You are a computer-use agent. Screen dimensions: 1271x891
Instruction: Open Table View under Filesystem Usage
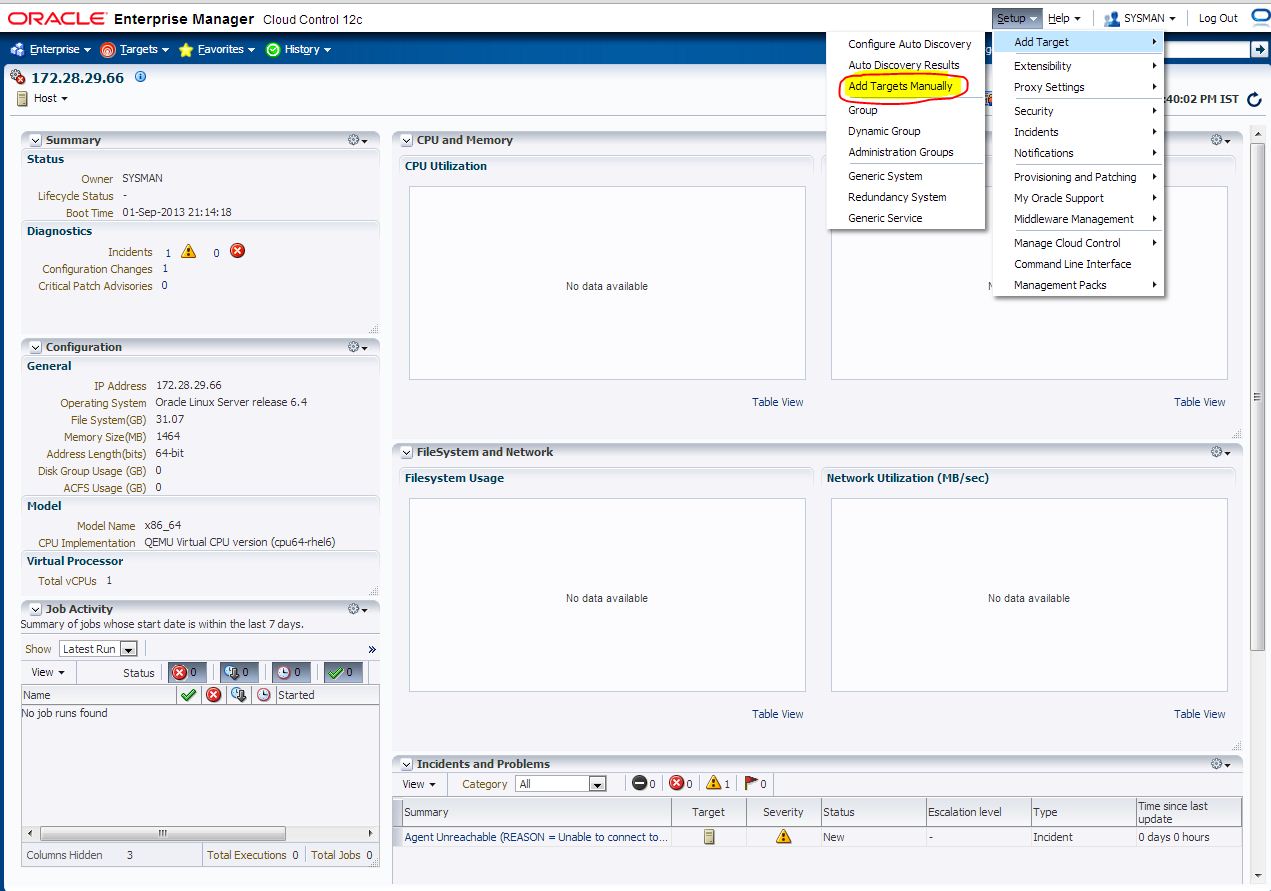point(777,714)
